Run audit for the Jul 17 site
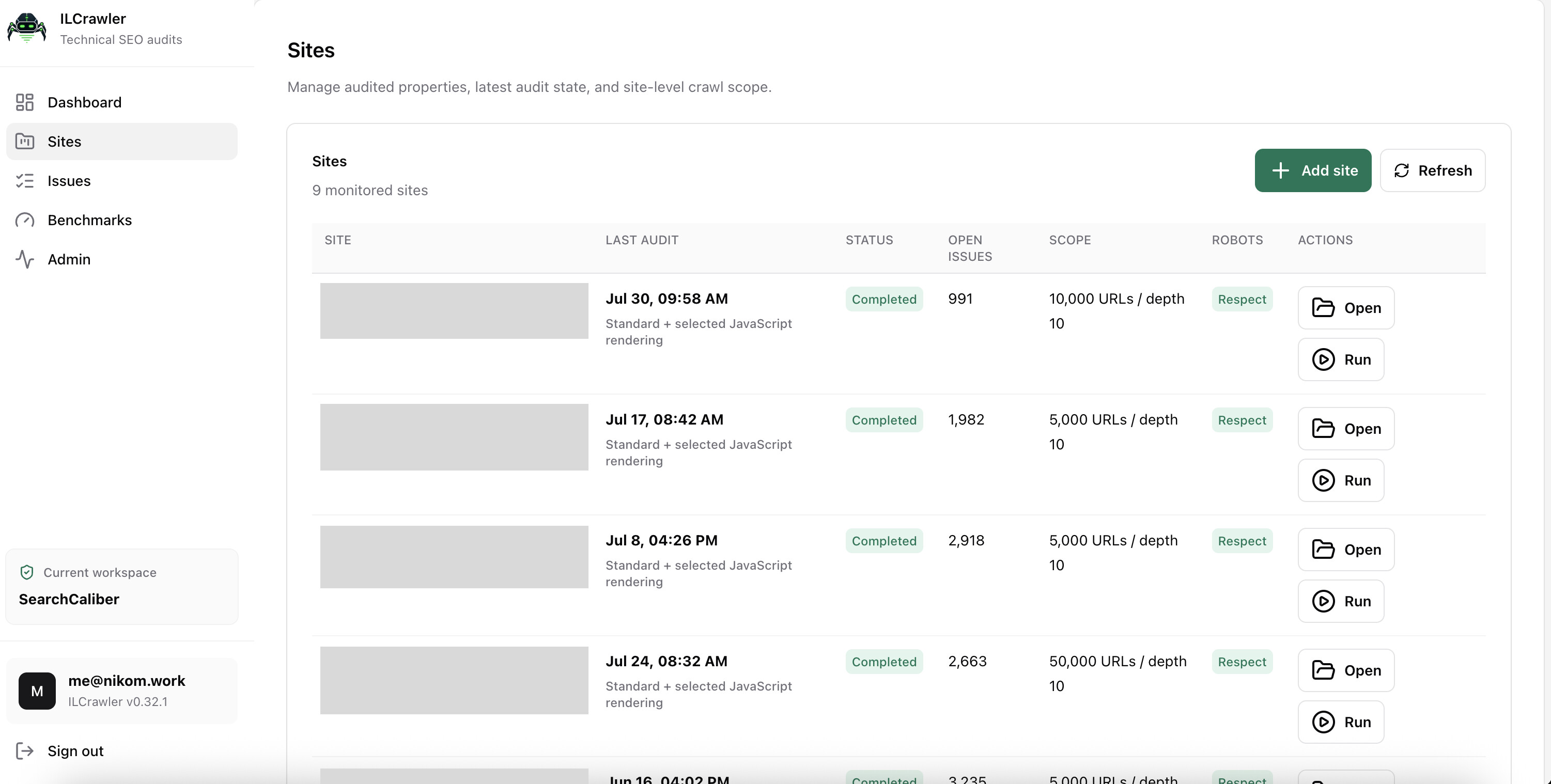The height and width of the screenshot is (784, 1551). click(1341, 480)
